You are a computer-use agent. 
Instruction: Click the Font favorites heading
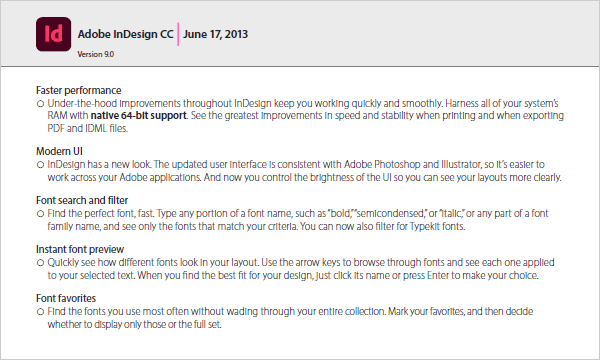66,298
